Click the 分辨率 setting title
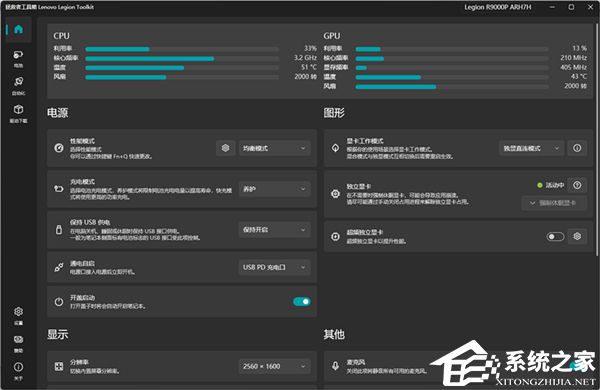 (x=79, y=362)
